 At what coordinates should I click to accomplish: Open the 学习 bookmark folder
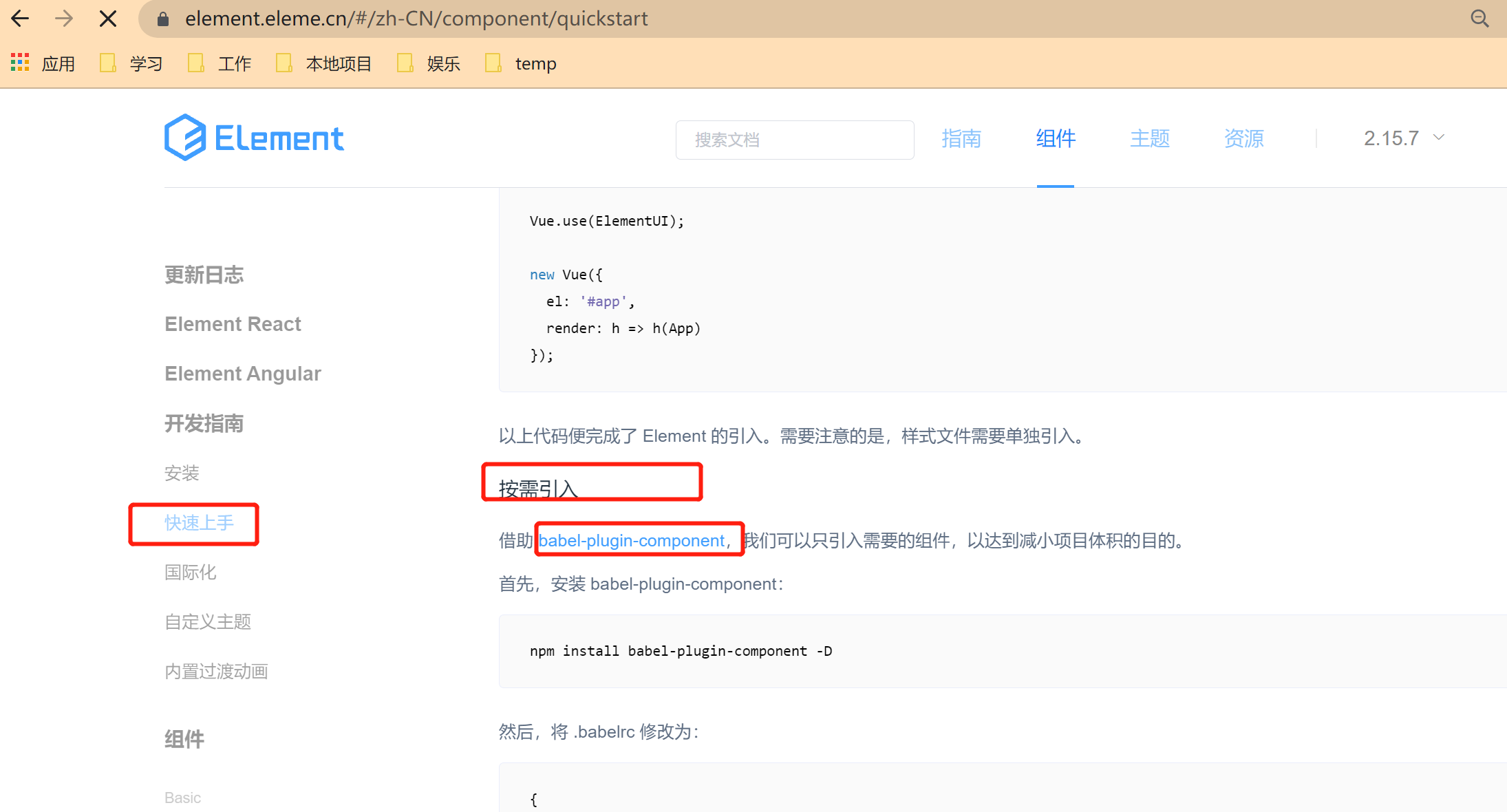click(x=131, y=63)
